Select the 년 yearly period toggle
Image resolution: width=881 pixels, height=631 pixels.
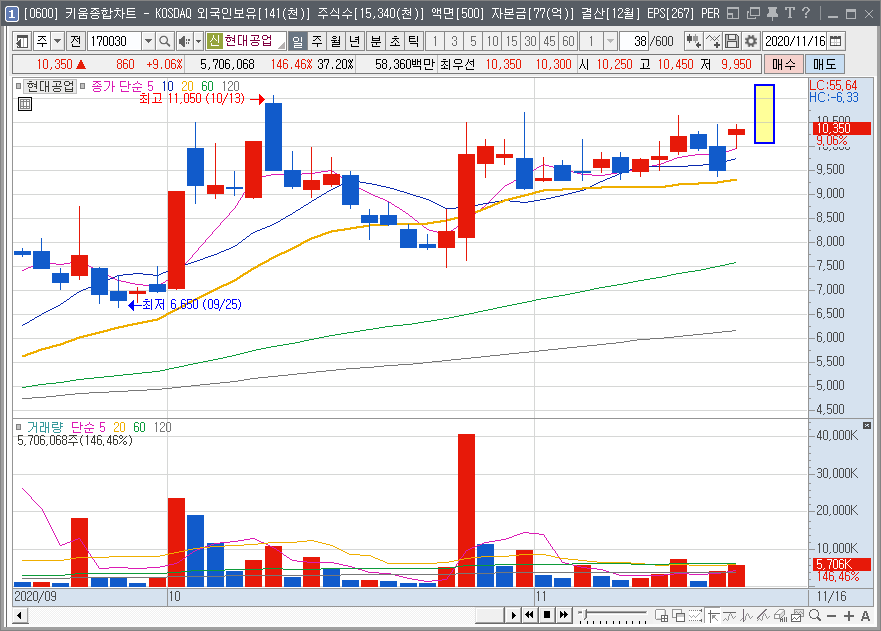click(355, 41)
